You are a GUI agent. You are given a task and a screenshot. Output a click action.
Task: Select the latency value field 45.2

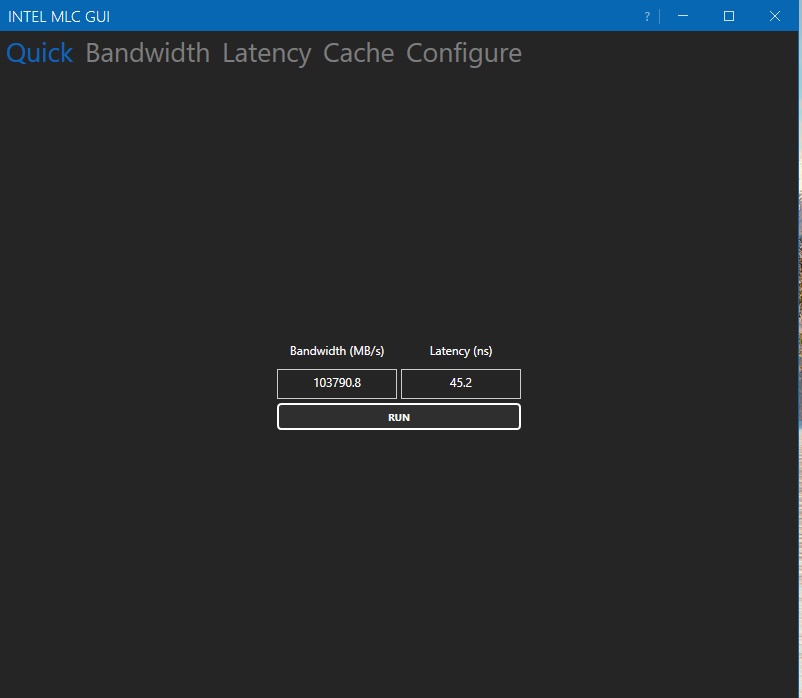point(461,384)
